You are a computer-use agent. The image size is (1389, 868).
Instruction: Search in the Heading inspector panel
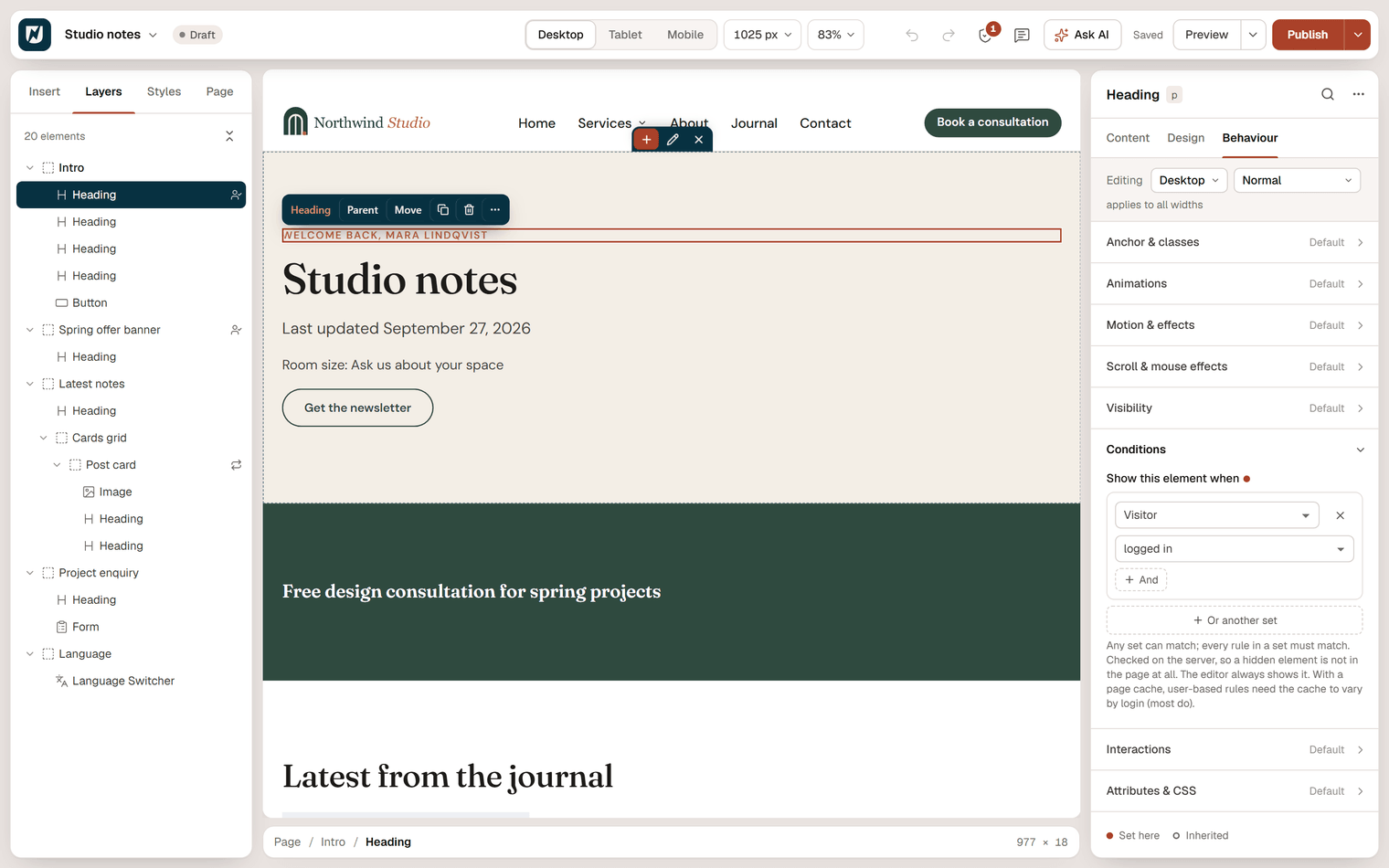1328,94
